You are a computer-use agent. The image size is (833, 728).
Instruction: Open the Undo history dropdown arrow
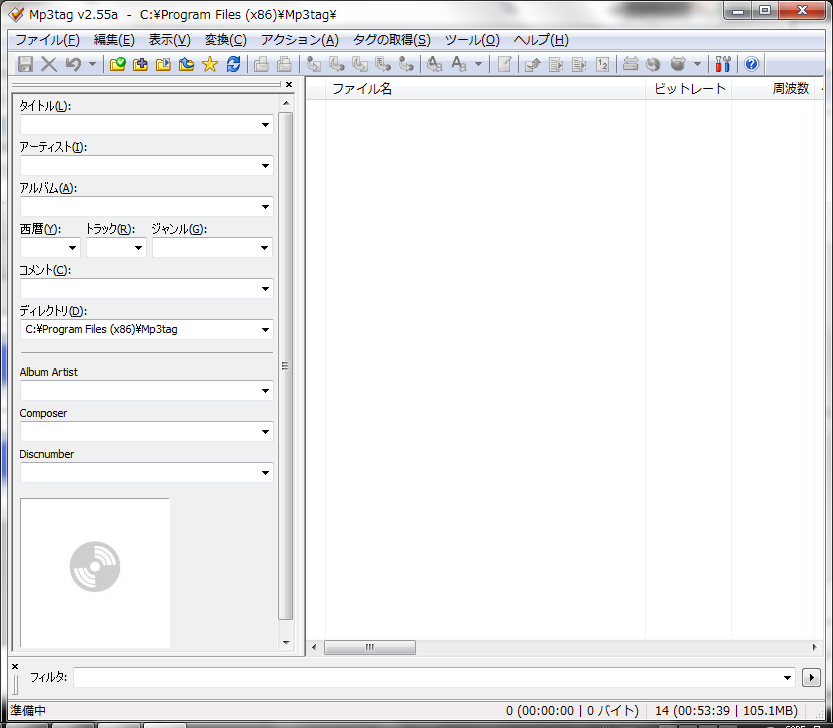coord(92,64)
